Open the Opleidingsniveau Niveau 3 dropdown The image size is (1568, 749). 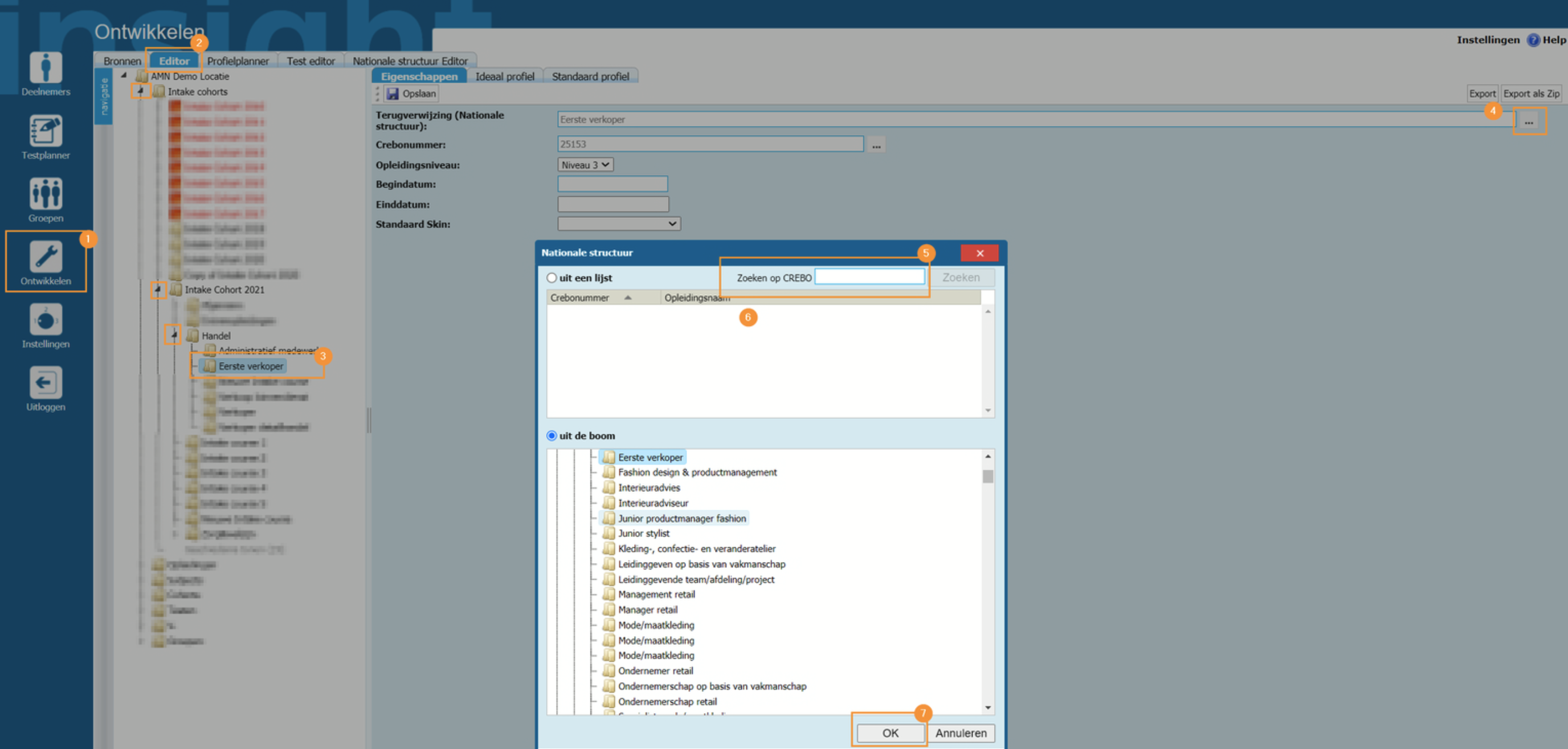(x=585, y=165)
